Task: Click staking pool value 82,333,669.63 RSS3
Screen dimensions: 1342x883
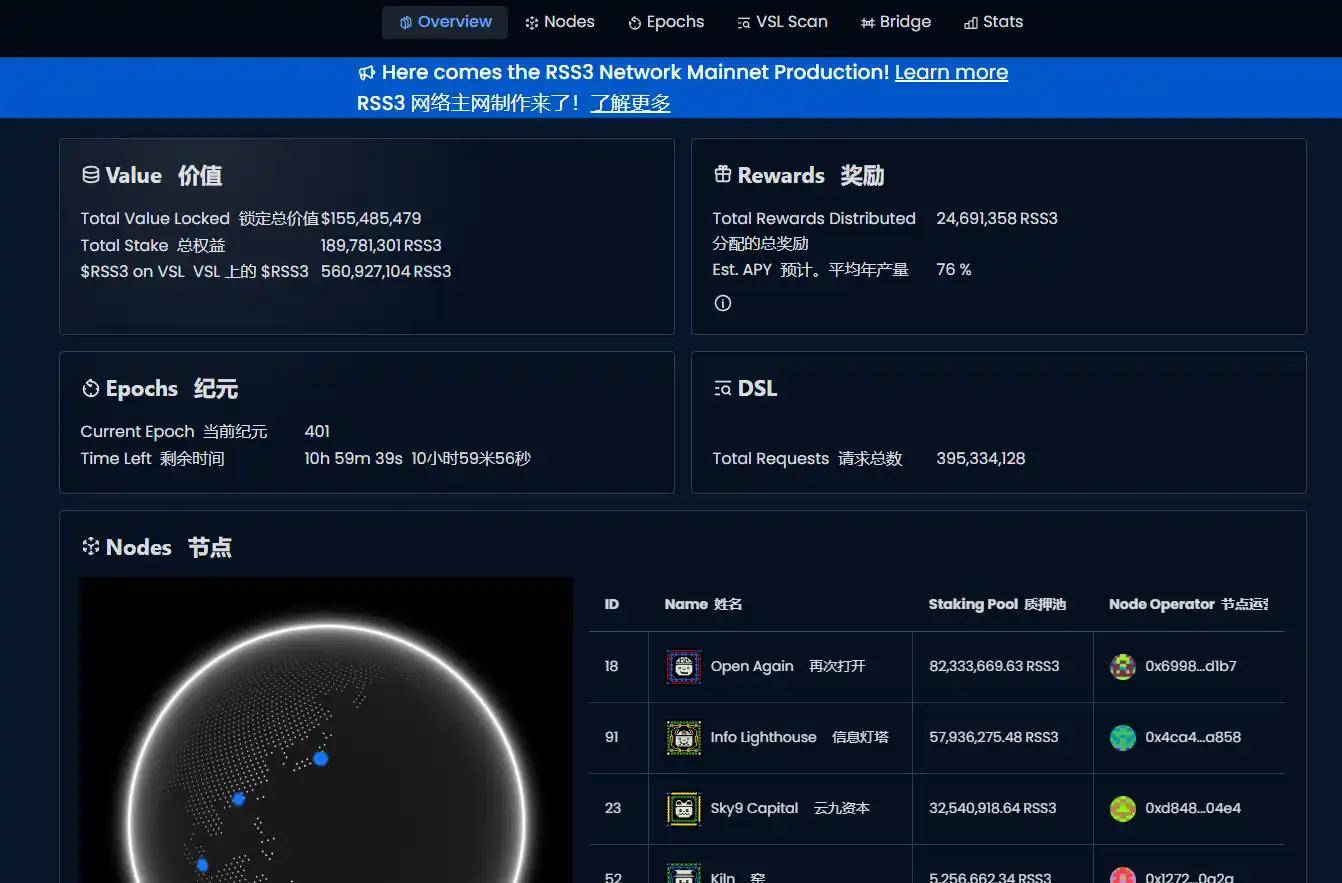Action: 994,666
